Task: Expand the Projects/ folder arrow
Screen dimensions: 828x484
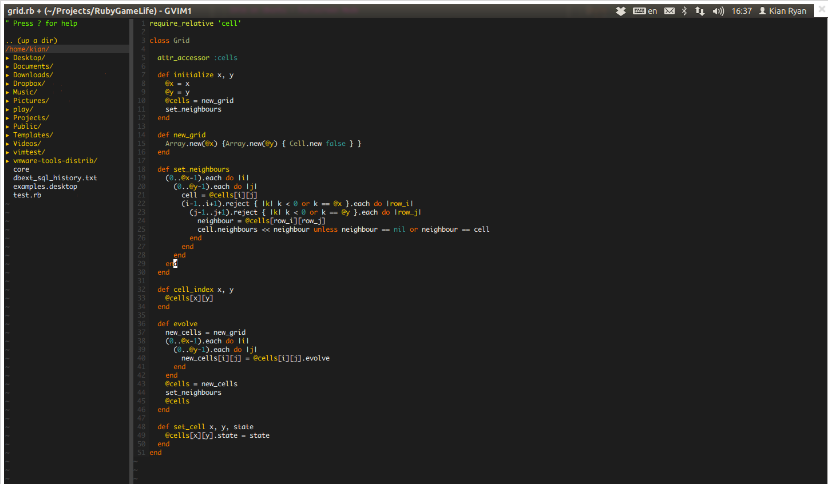Action: point(7,118)
